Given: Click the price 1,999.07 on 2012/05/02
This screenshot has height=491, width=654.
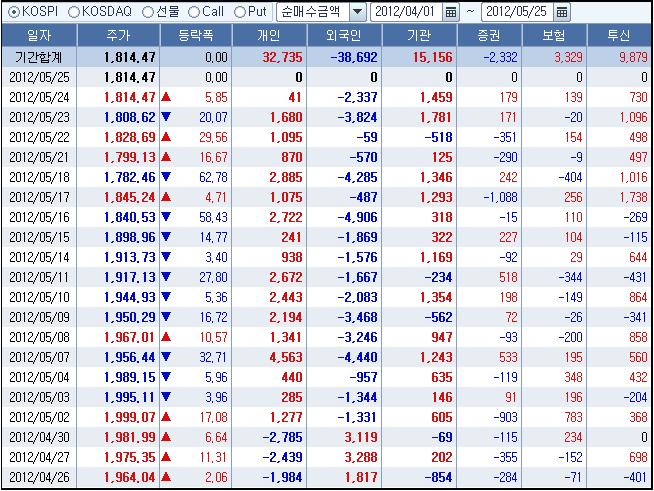Looking at the screenshot, I should coord(130,417).
